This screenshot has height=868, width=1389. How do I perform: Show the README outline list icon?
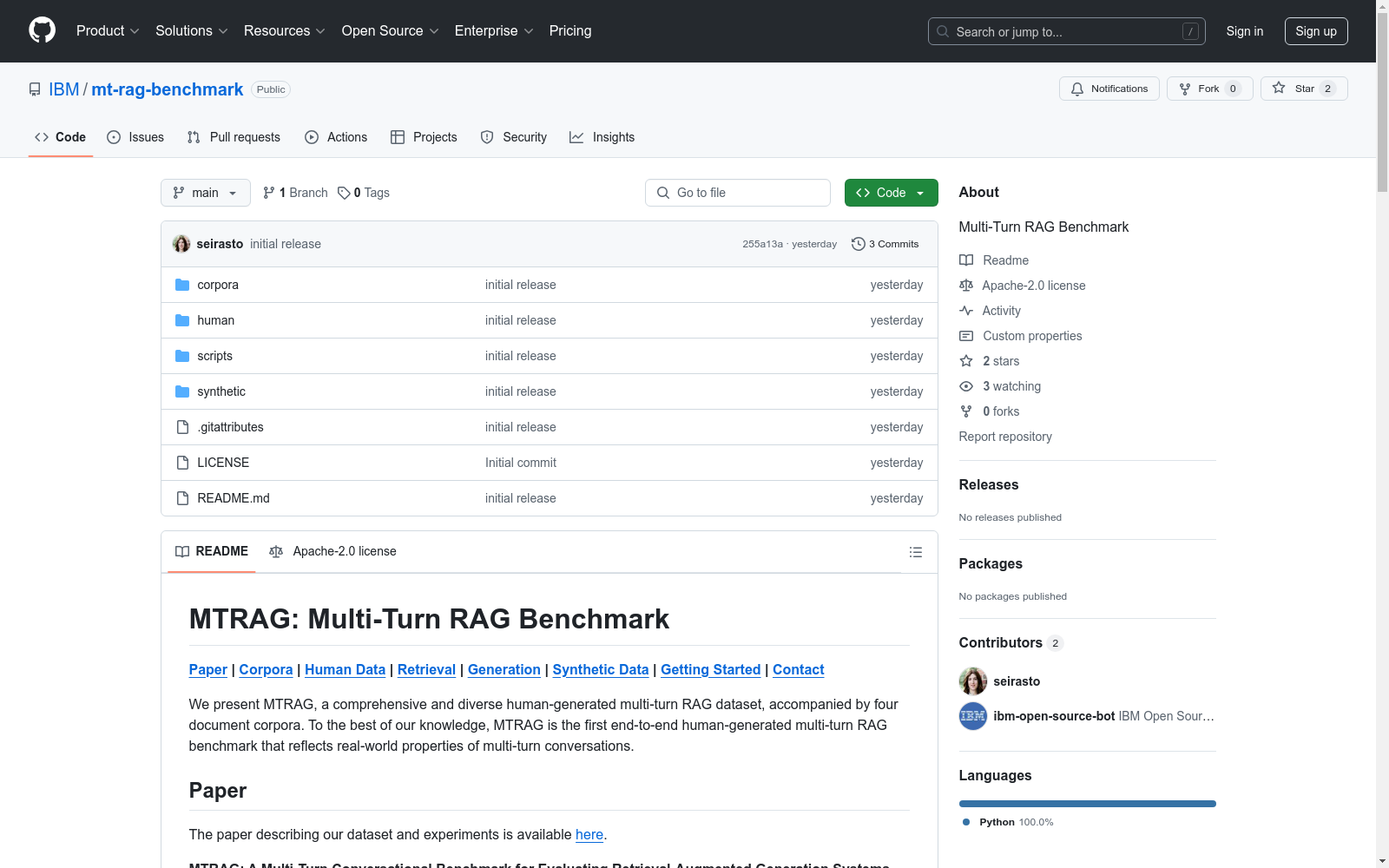tap(915, 552)
